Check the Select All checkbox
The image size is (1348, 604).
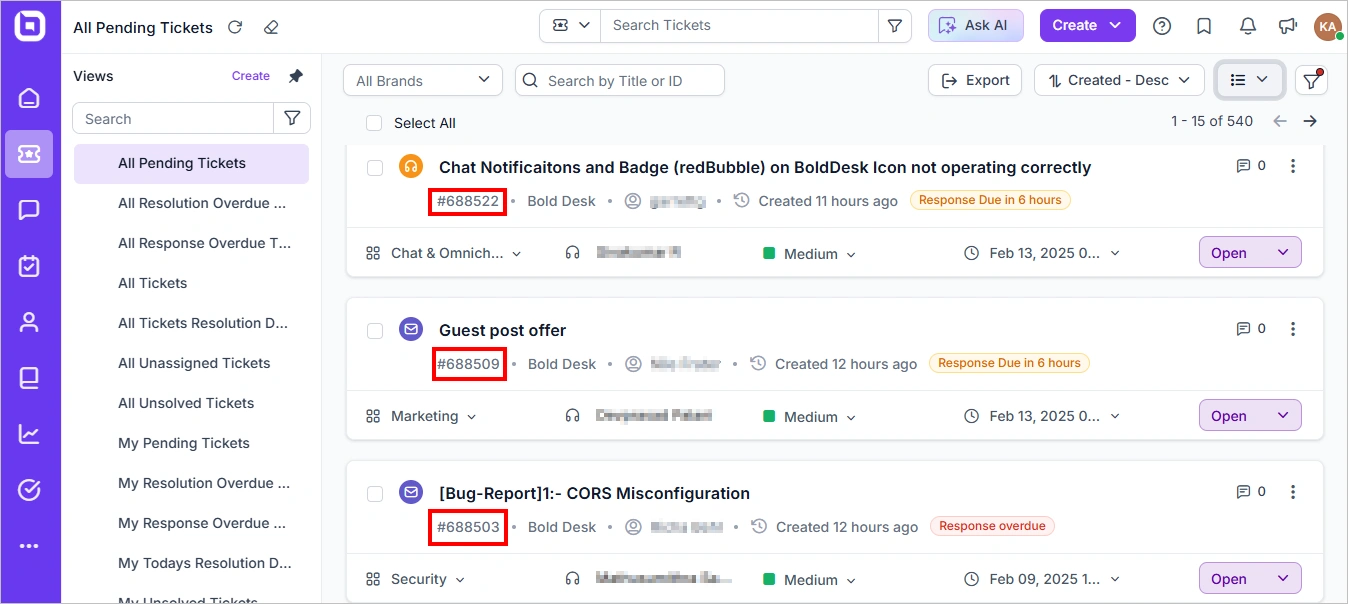[374, 123]
